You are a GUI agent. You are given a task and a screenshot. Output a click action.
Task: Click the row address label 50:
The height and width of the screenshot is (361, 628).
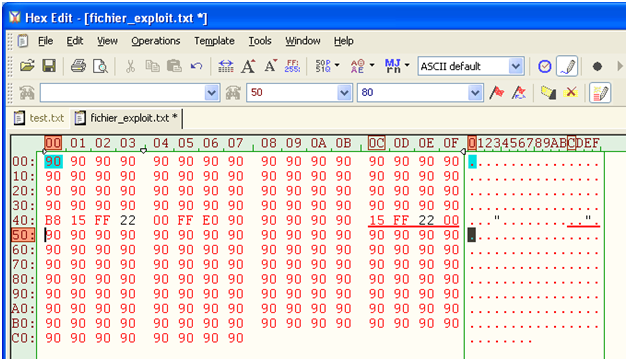point(23,235)
